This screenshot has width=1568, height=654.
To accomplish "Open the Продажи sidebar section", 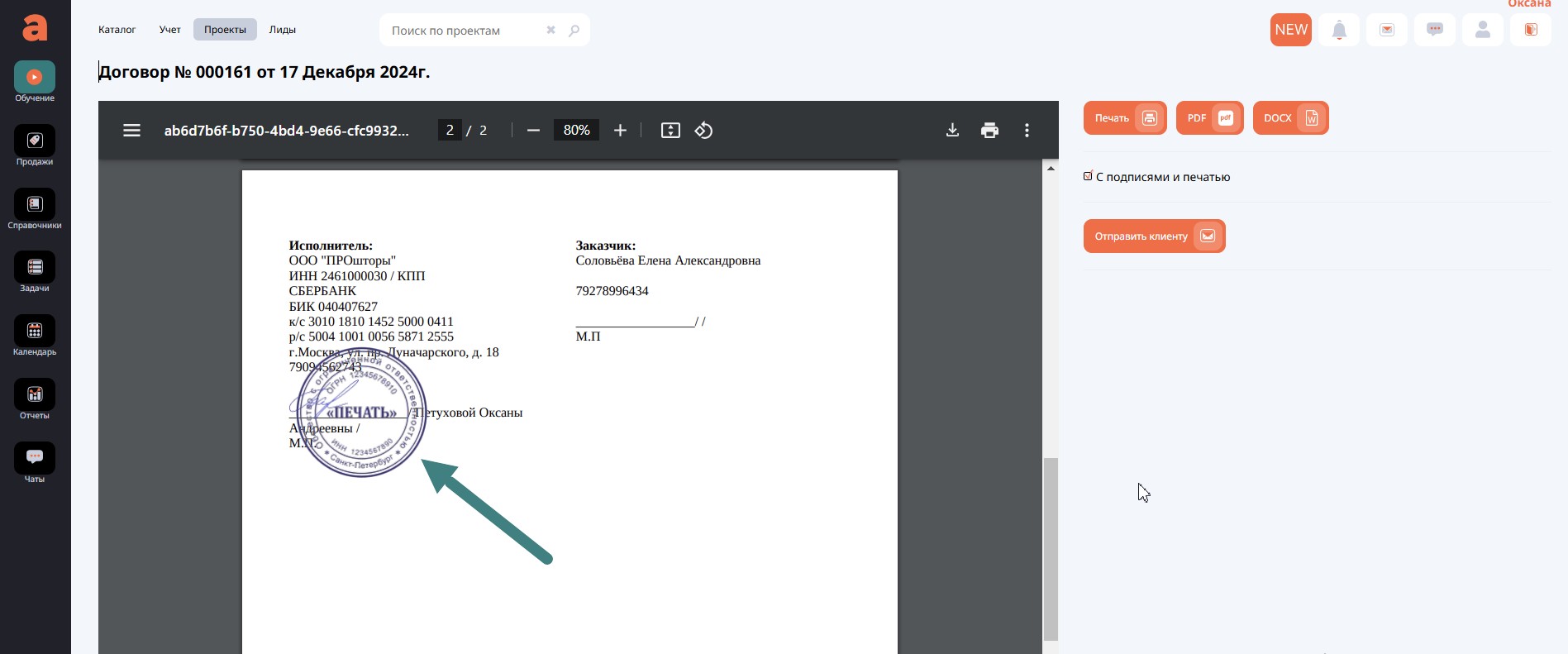I will [34, 141].
